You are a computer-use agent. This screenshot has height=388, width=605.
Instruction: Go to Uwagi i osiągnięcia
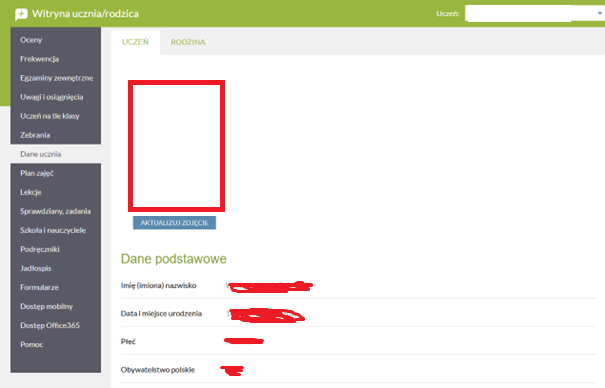(x=56, y=97)
